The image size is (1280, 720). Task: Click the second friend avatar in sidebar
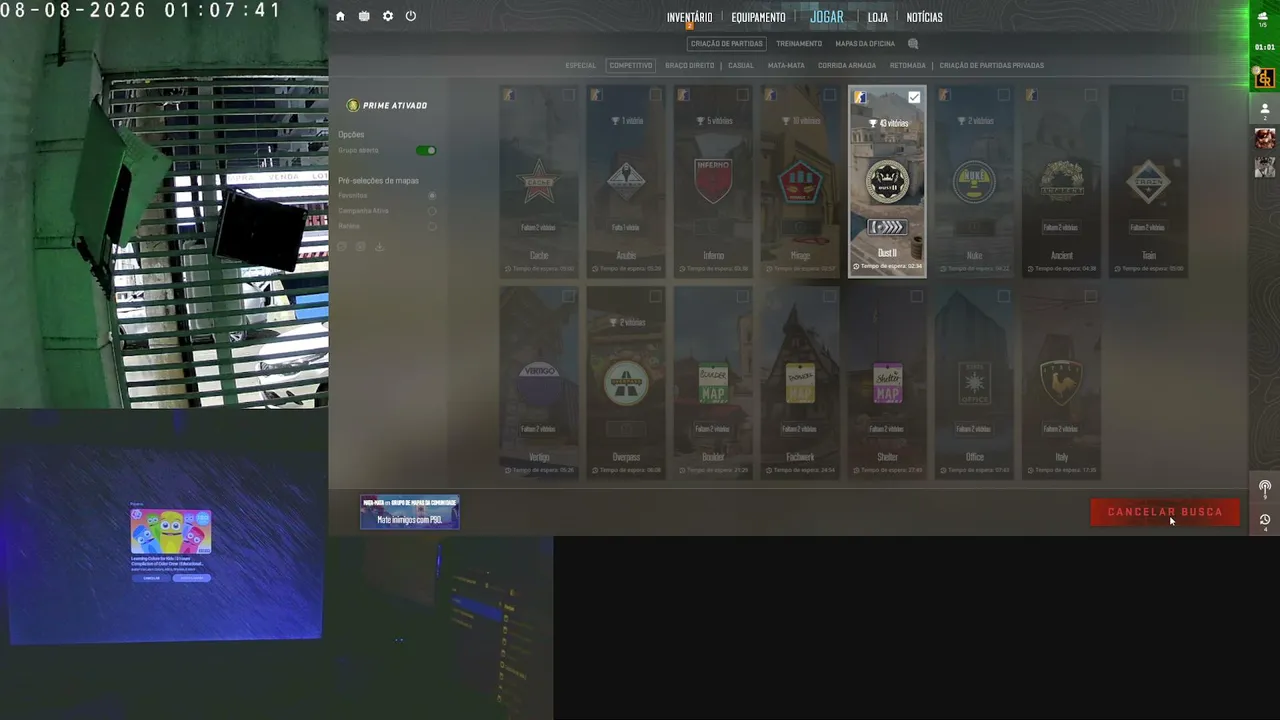pos(1265,167)
